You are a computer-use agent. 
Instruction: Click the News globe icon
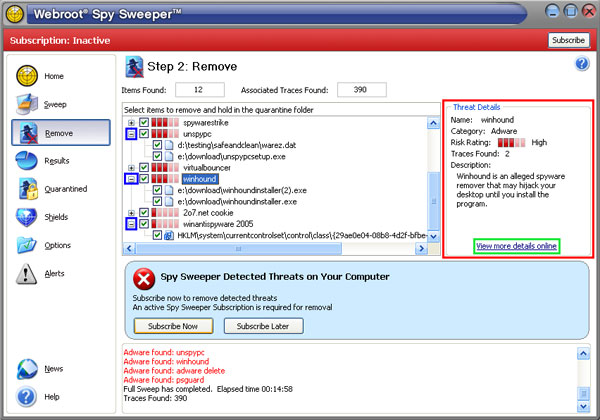pyautogui.click(x=27, y=369)
